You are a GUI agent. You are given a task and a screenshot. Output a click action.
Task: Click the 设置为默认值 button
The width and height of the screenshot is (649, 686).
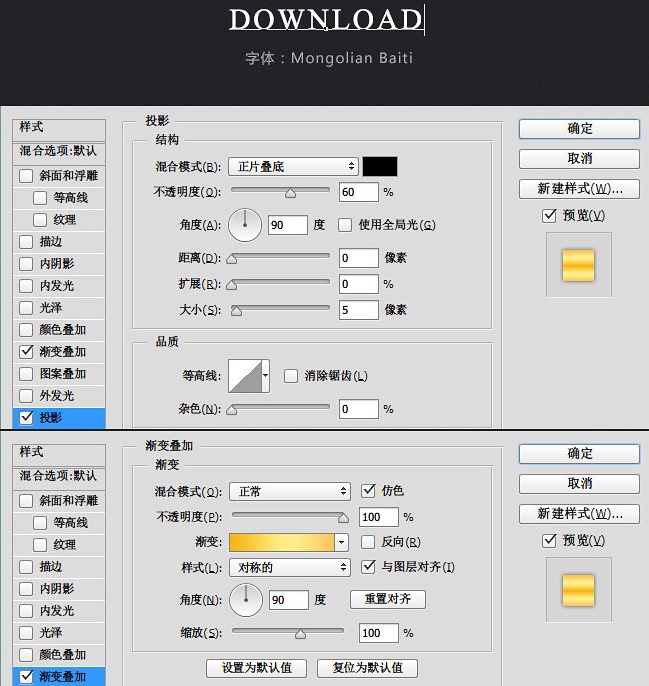[x=256, y=668]
